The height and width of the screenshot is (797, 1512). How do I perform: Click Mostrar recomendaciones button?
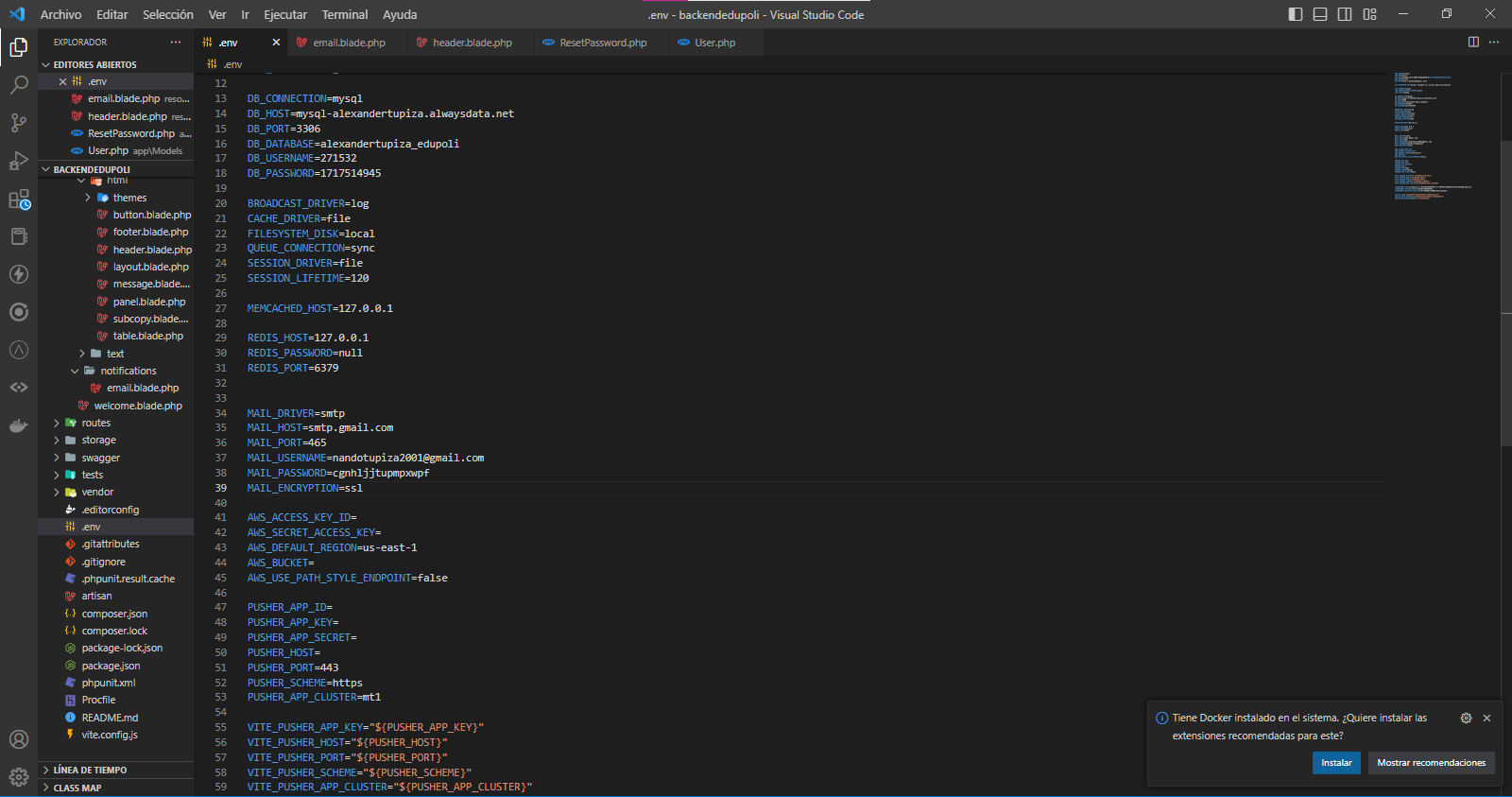[1431, 763]
